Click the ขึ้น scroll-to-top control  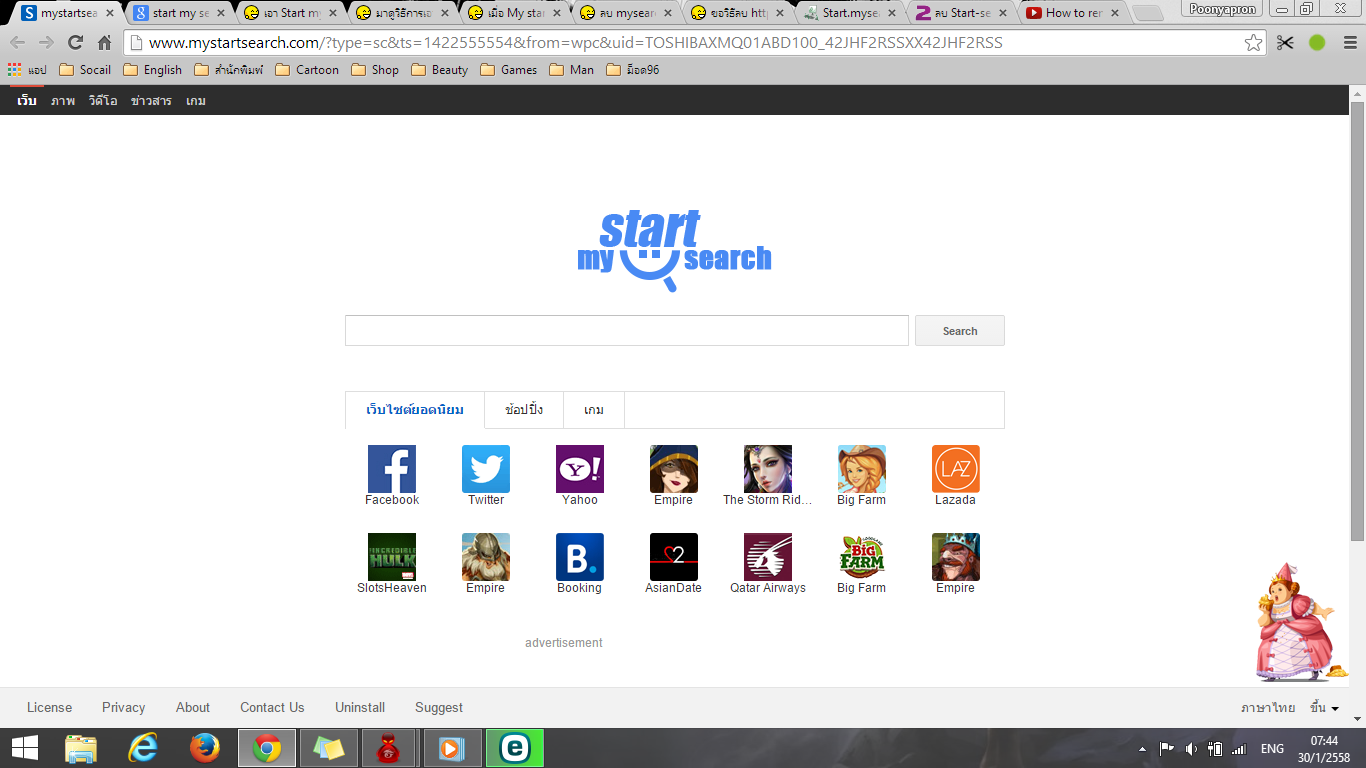(1324, 708)
